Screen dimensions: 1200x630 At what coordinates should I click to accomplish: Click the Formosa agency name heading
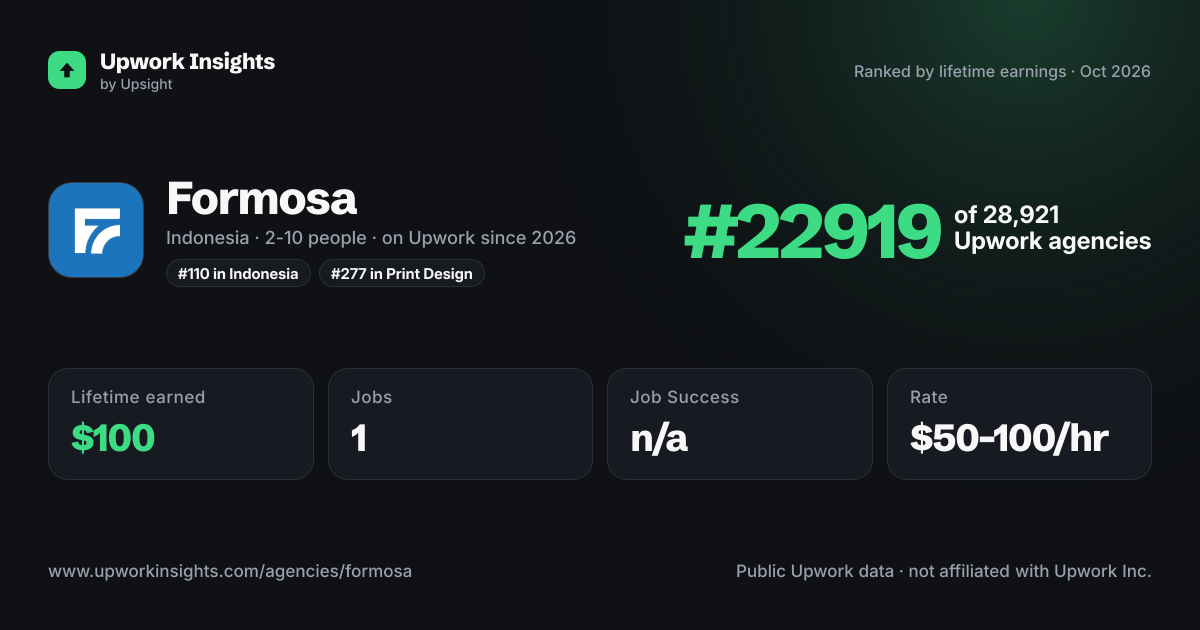pos(262,198)
